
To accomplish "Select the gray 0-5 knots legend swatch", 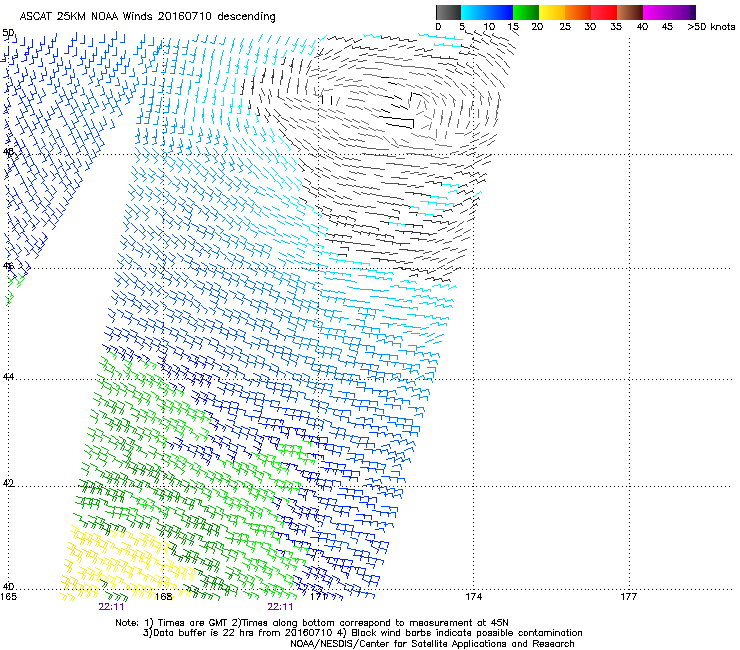I will (x=448, y=12).
